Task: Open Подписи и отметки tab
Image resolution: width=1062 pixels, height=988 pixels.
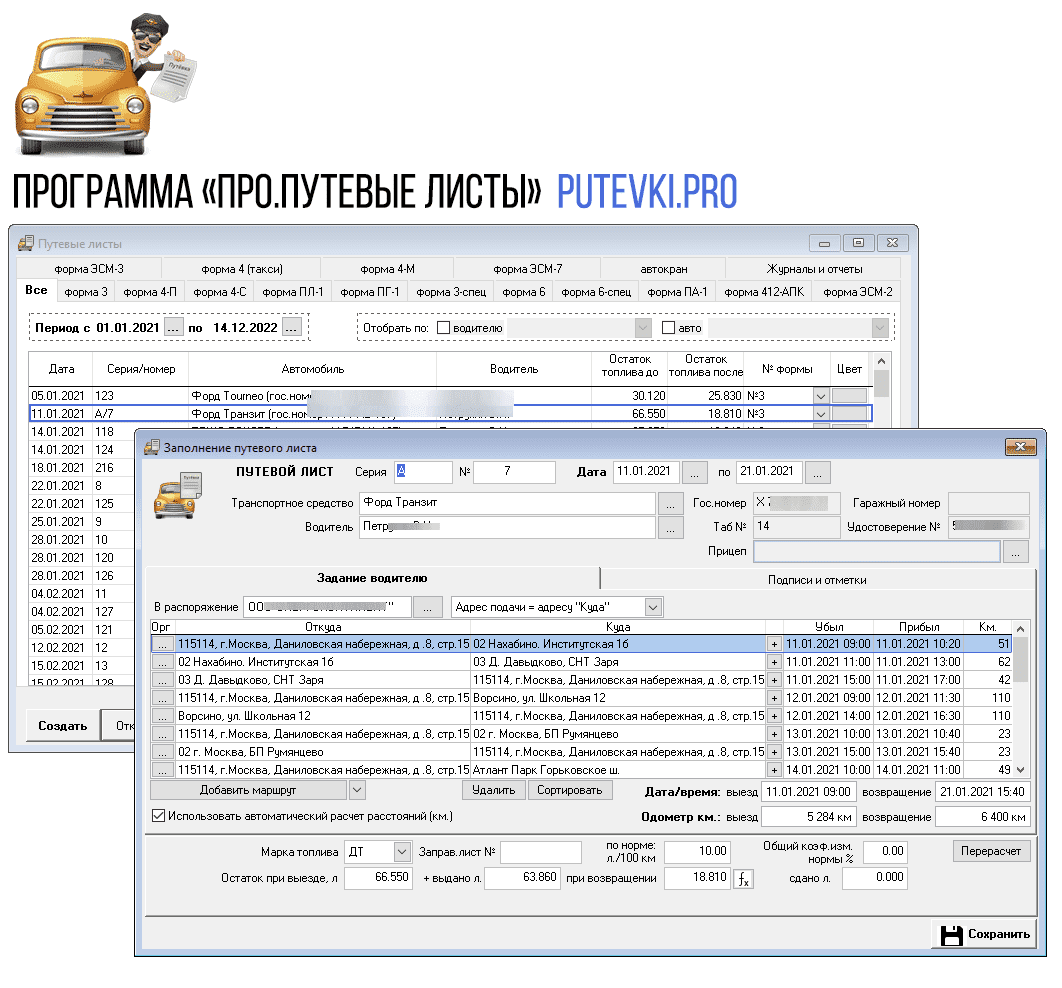Action: [817, 580]
